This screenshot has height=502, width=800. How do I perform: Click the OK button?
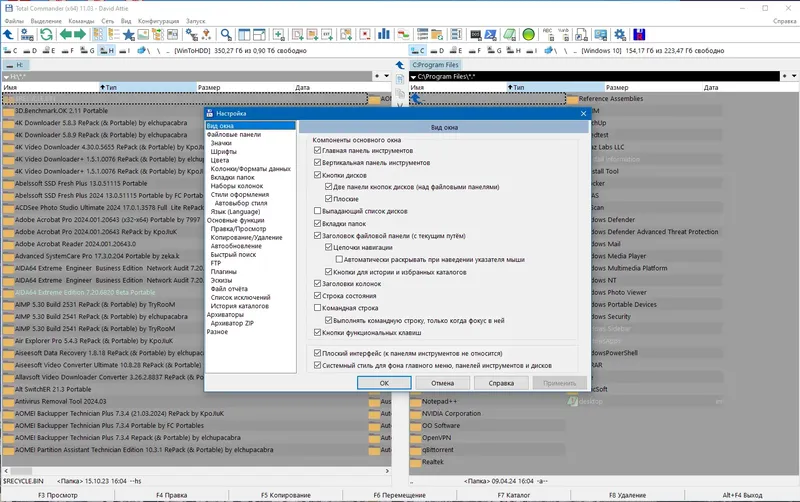pyautogui.click(x=384, y=383)
